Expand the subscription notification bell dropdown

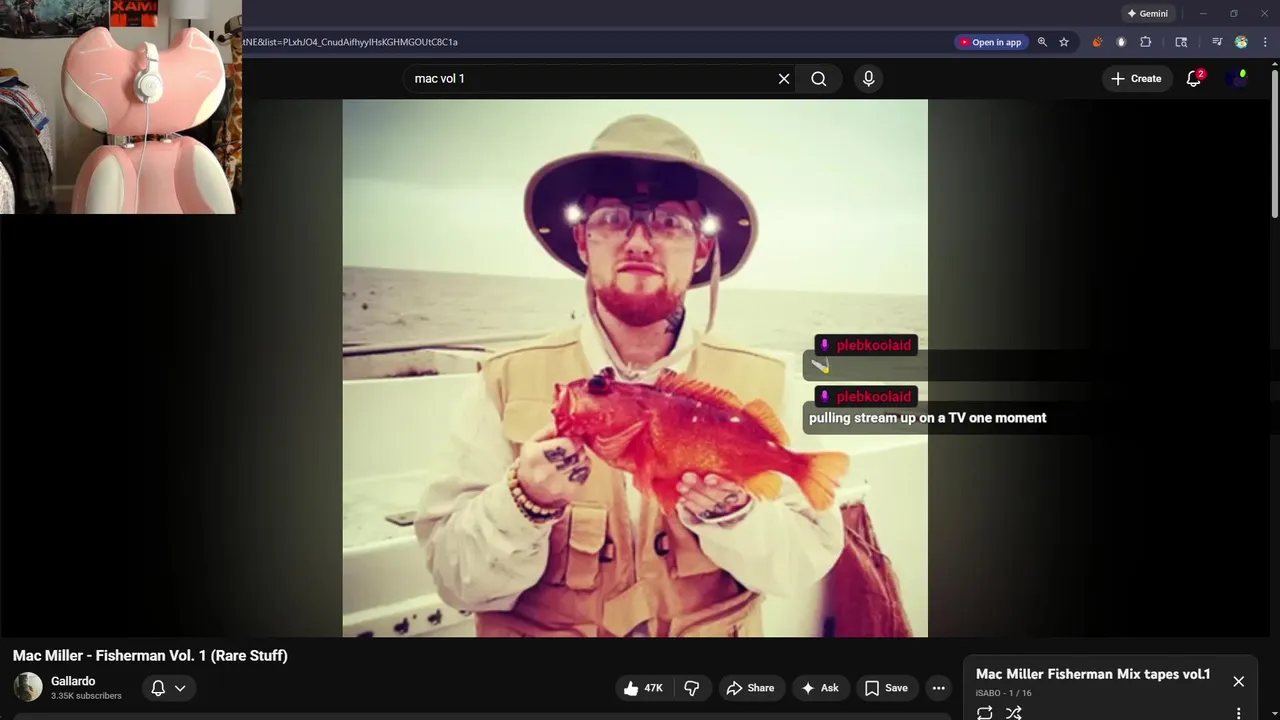click(x=168, y=688)
